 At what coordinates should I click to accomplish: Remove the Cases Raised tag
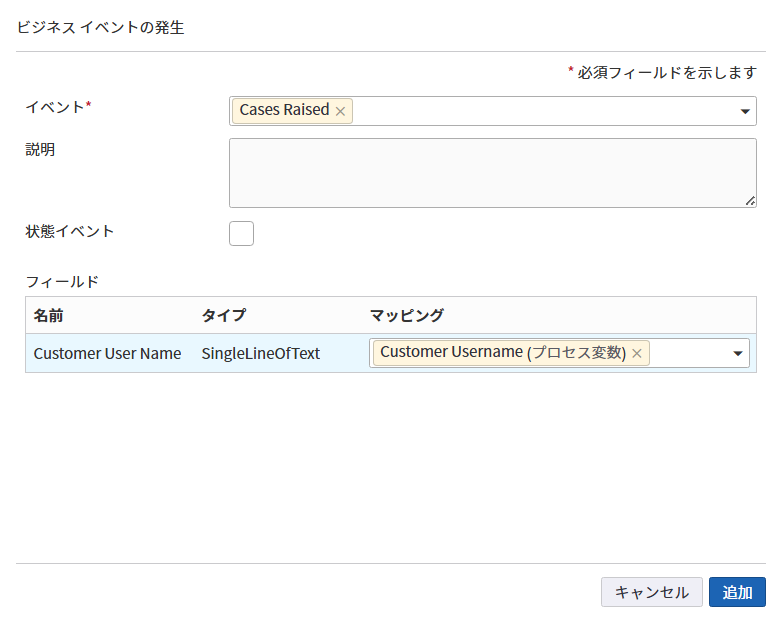pos(340,111)
